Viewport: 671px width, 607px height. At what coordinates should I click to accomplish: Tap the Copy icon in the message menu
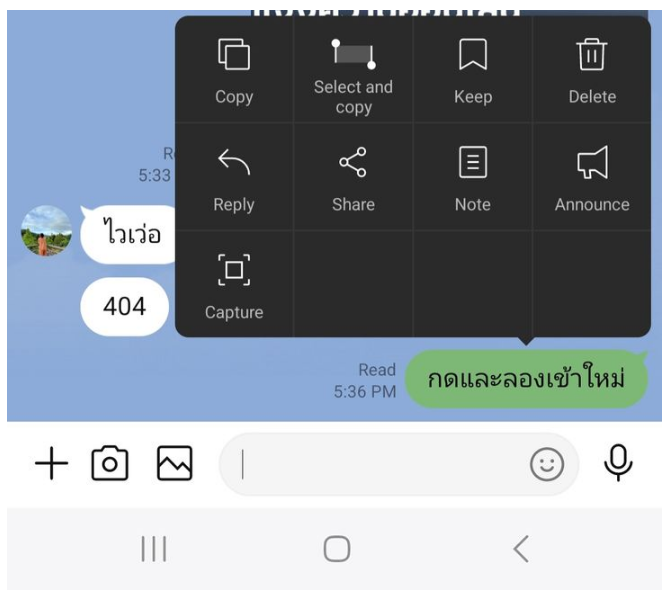(234, 54)
